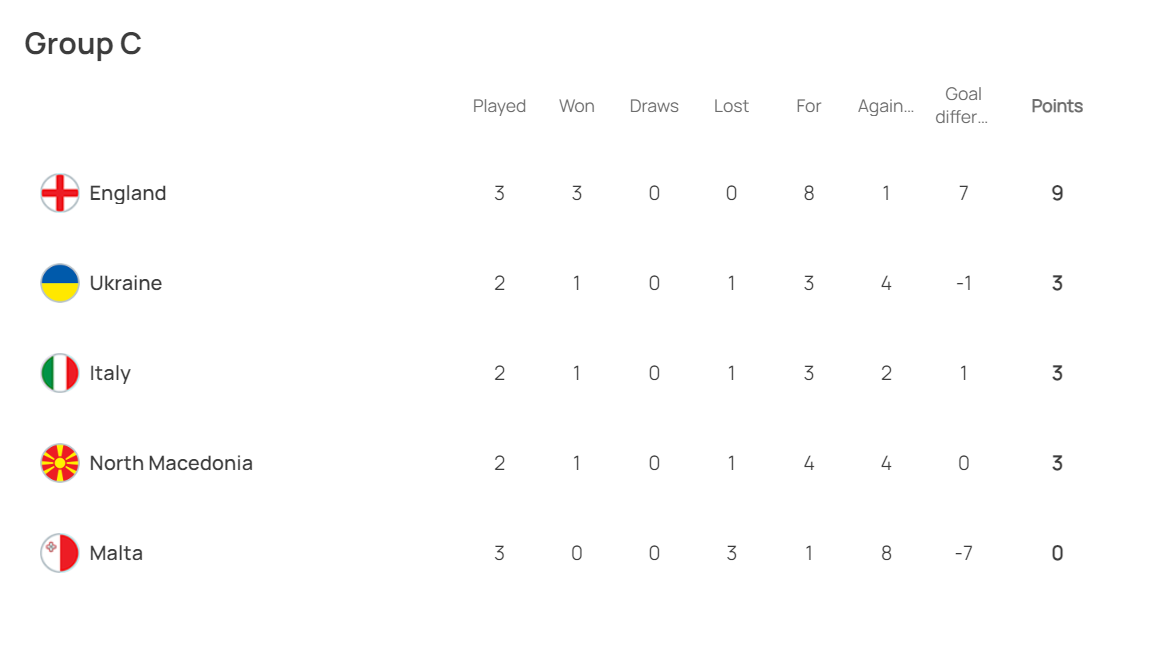Click the Lost column header
The height and width of the screenshot is (648, 1152).
point(731,106)
